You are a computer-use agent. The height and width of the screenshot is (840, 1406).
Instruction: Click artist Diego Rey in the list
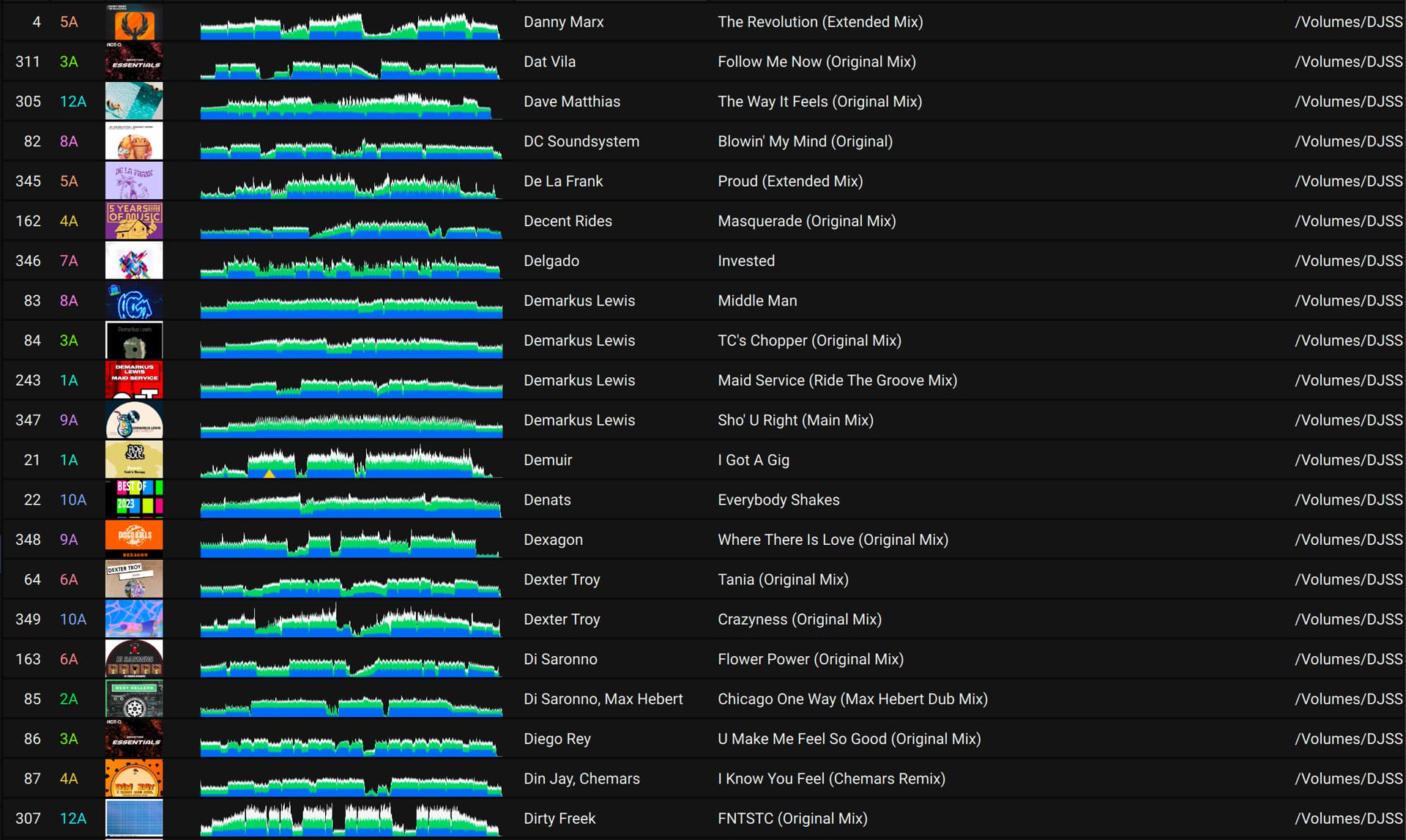557,739
